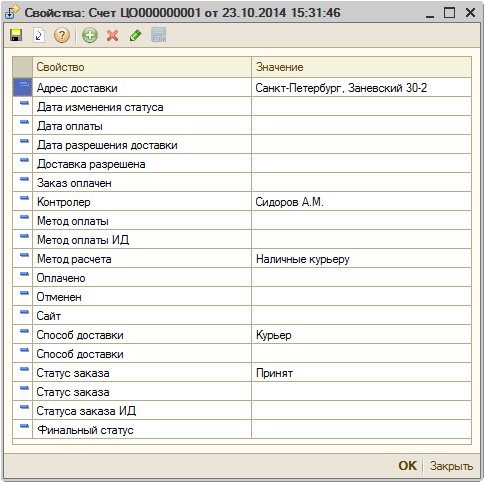Click the Значение column header
This screenshot has height=482, width=484.
tap(361, 67)
